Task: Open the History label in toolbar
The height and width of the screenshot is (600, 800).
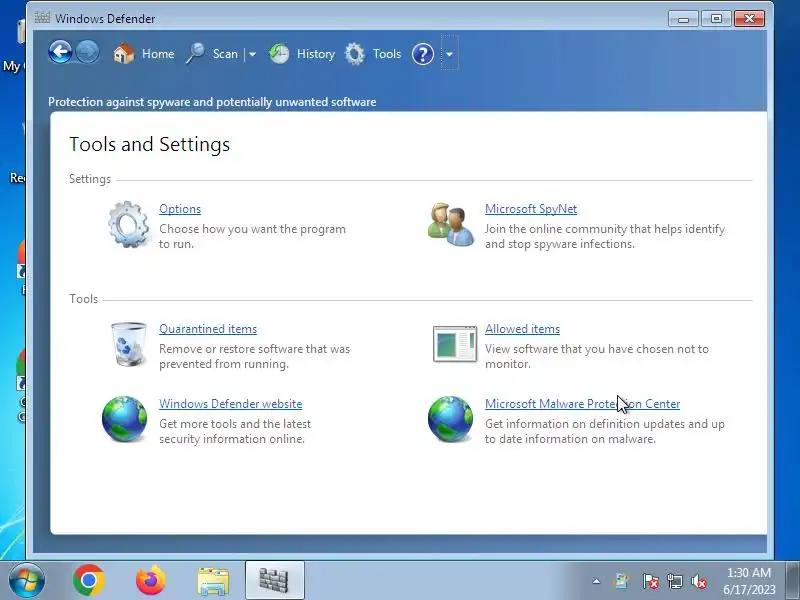Action: click(x=316, y=54)
